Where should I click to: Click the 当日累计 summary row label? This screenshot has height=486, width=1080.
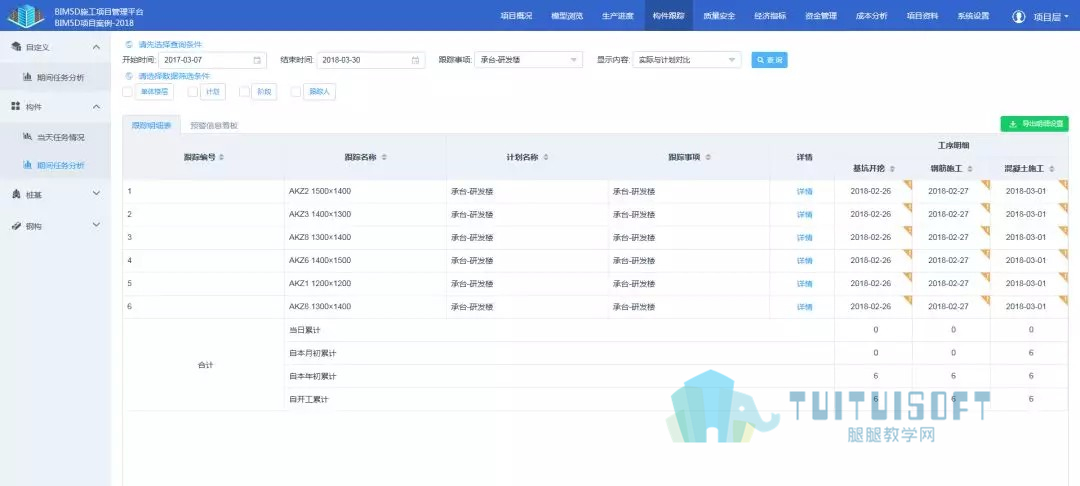click(x=304, y=330)
